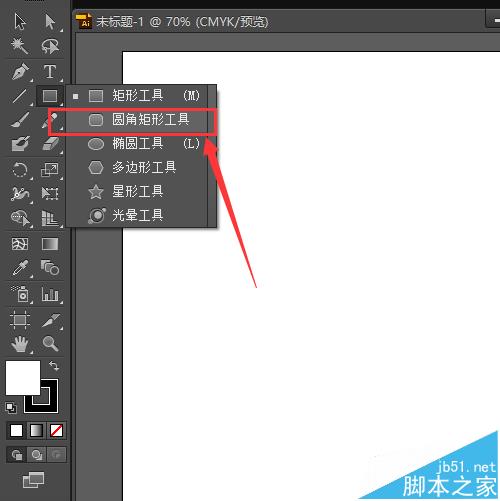This screenshot has height=501, width=500.
Task: Select the Column Graph tool
Action: tap(50, 294)
